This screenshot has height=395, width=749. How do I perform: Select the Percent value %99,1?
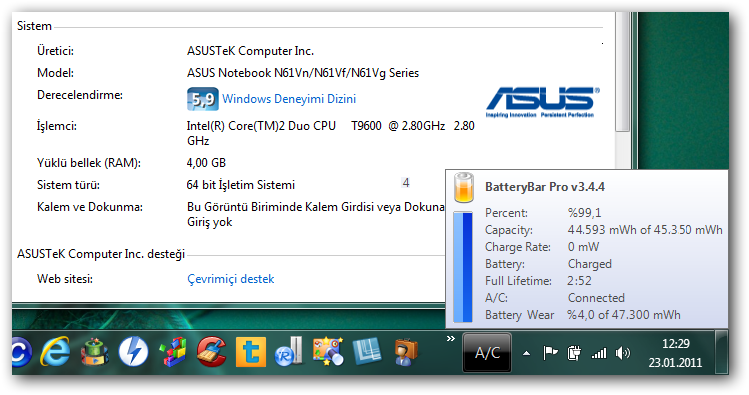(x=584, y=213)
